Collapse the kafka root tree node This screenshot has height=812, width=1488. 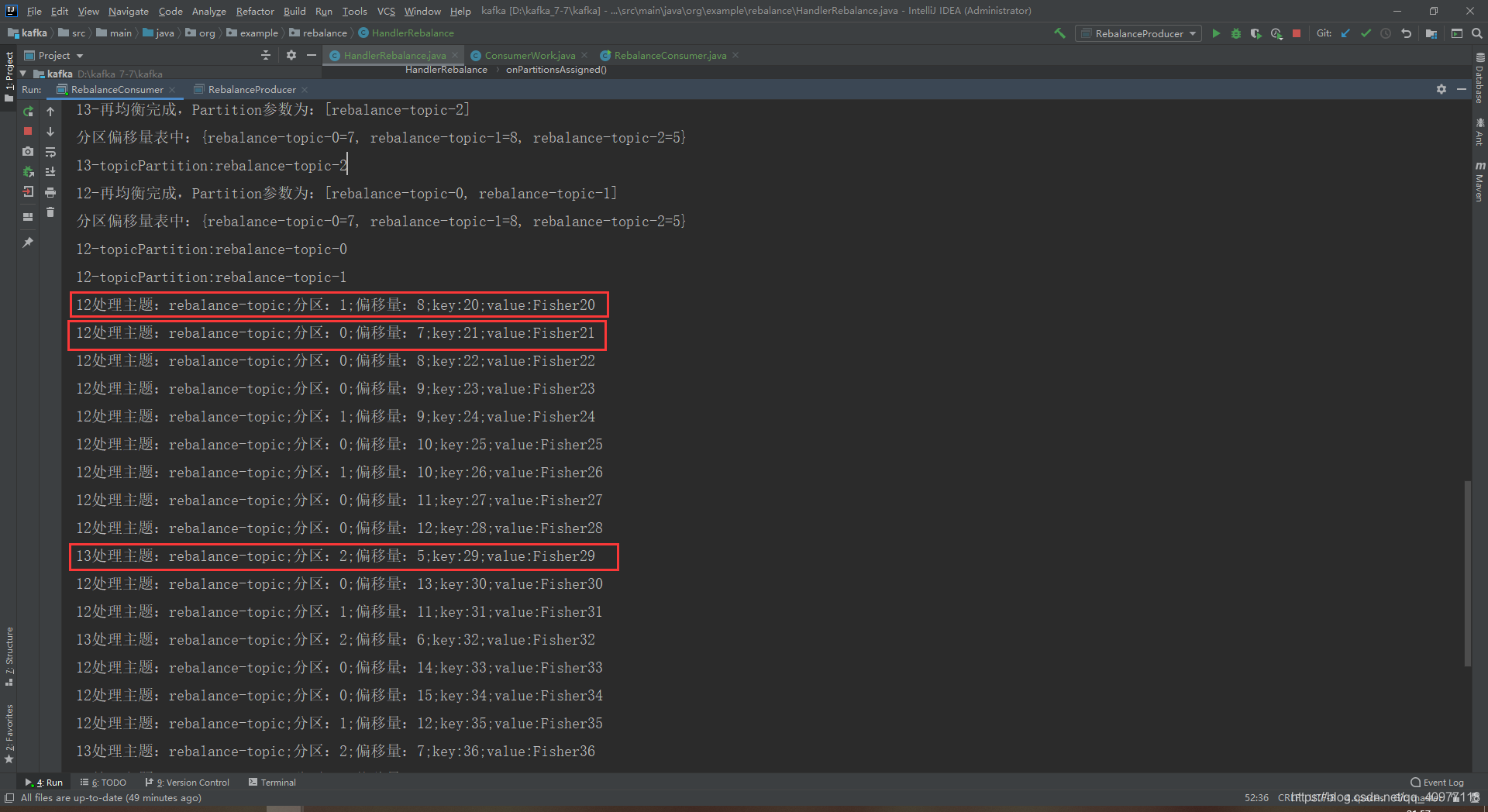(23, 74)
